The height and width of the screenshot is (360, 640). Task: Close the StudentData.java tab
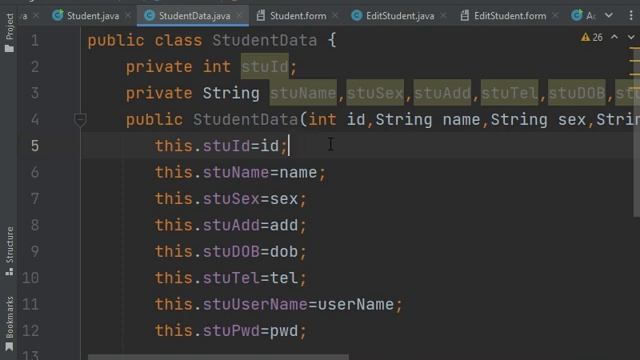pyautogui.click(x=239, y=16)
